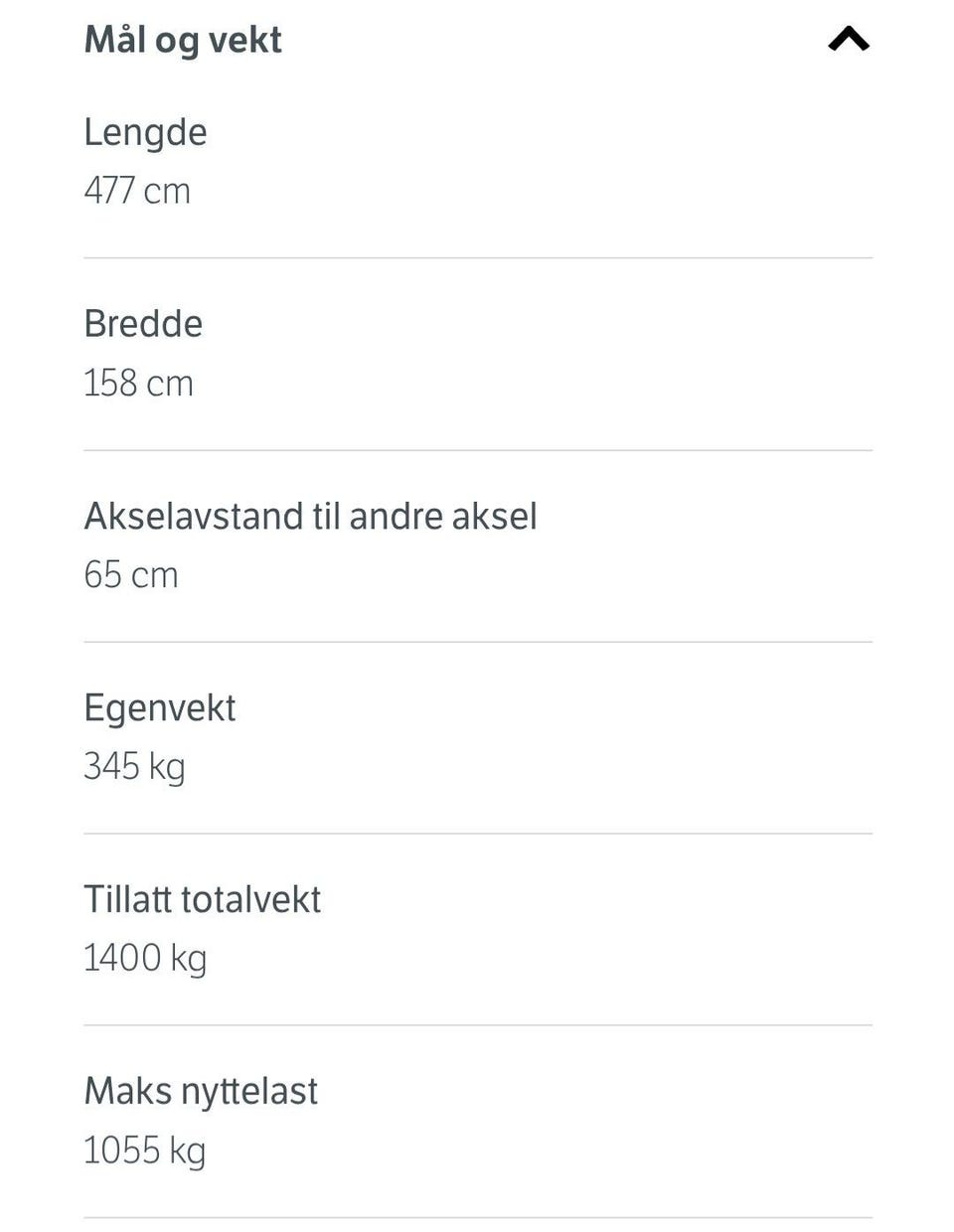Select the Bredde label
954x1232 pixels.
(143, 324)
